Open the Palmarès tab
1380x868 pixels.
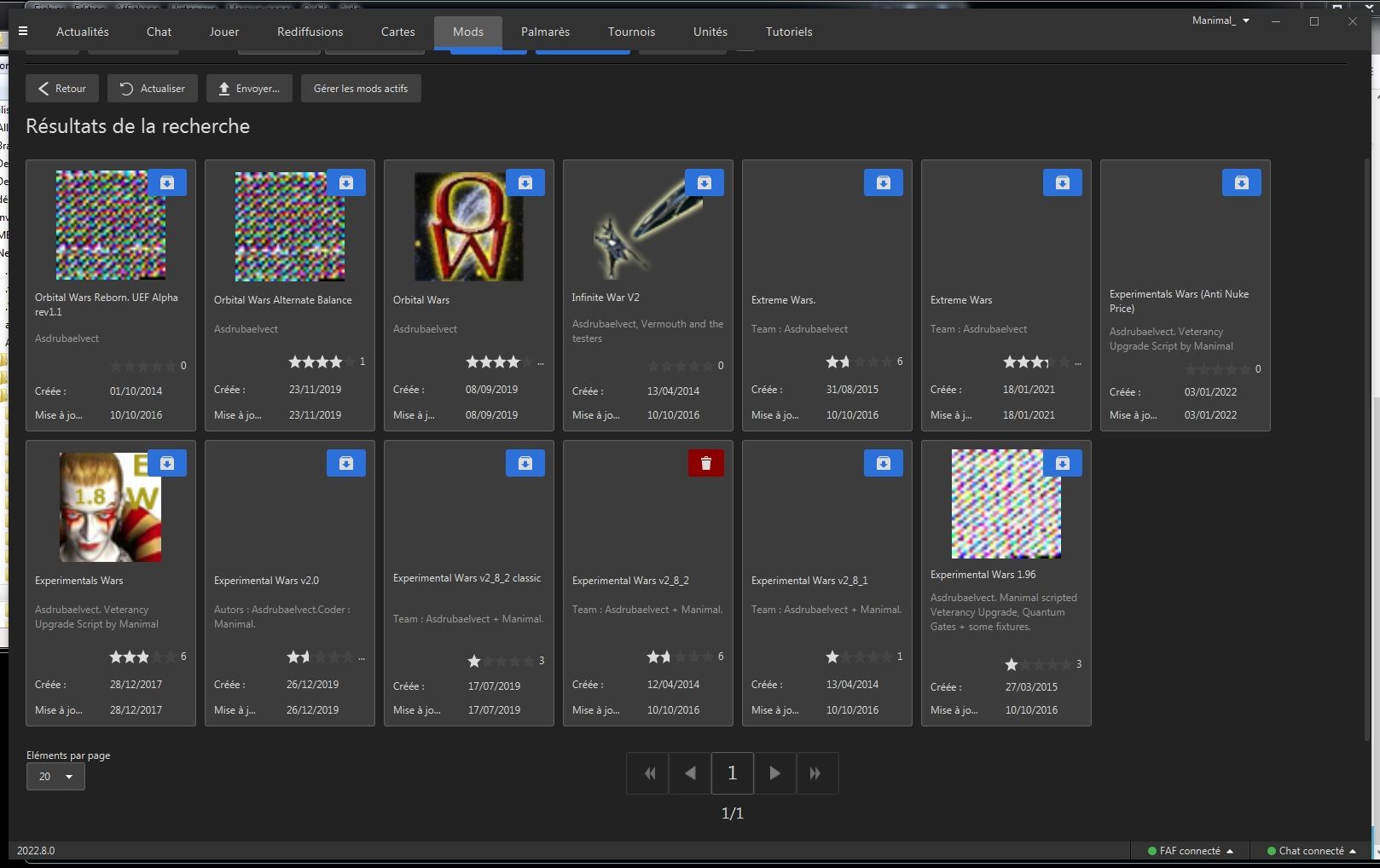545,32
